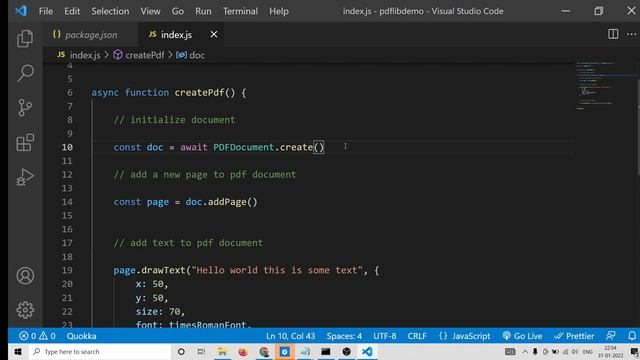Click line number 19 in the gutter

(x=67, y=270)
